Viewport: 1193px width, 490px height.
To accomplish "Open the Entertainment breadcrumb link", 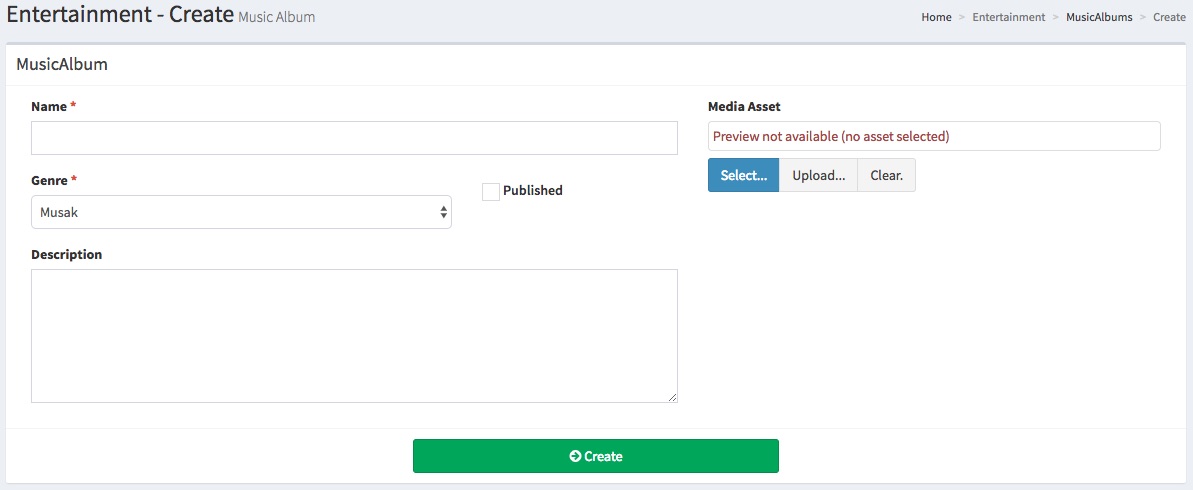I will (x=1008, y=17).
